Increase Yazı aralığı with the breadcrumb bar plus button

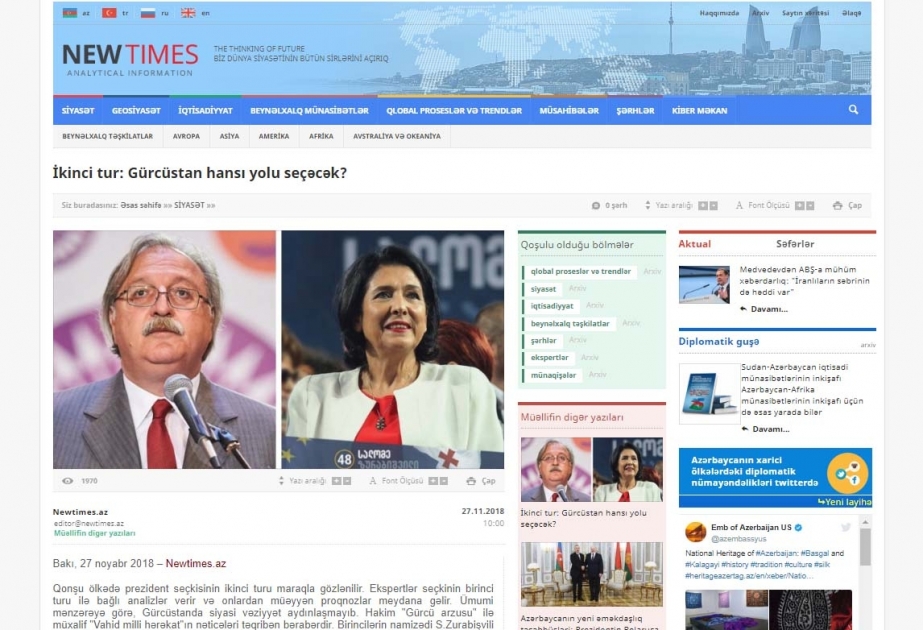[703, 205]
